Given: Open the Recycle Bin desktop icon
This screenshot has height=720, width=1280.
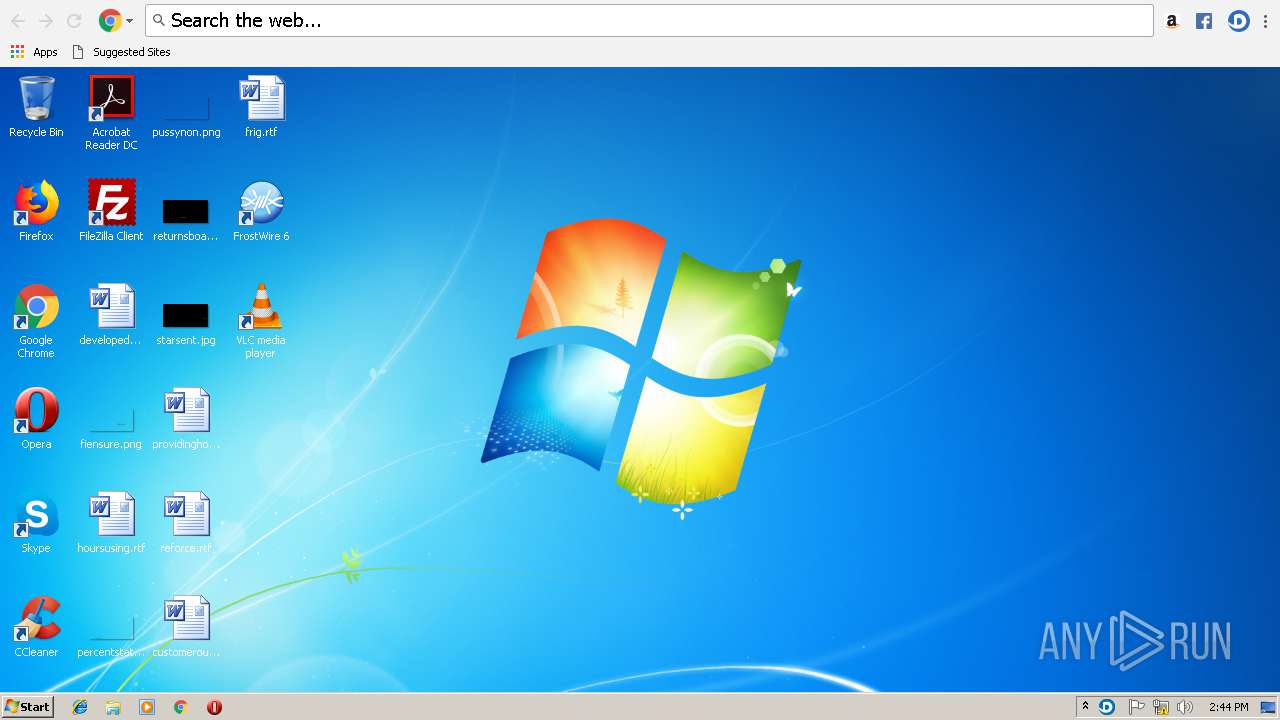Looking at the screenshot, I should 36,106.
